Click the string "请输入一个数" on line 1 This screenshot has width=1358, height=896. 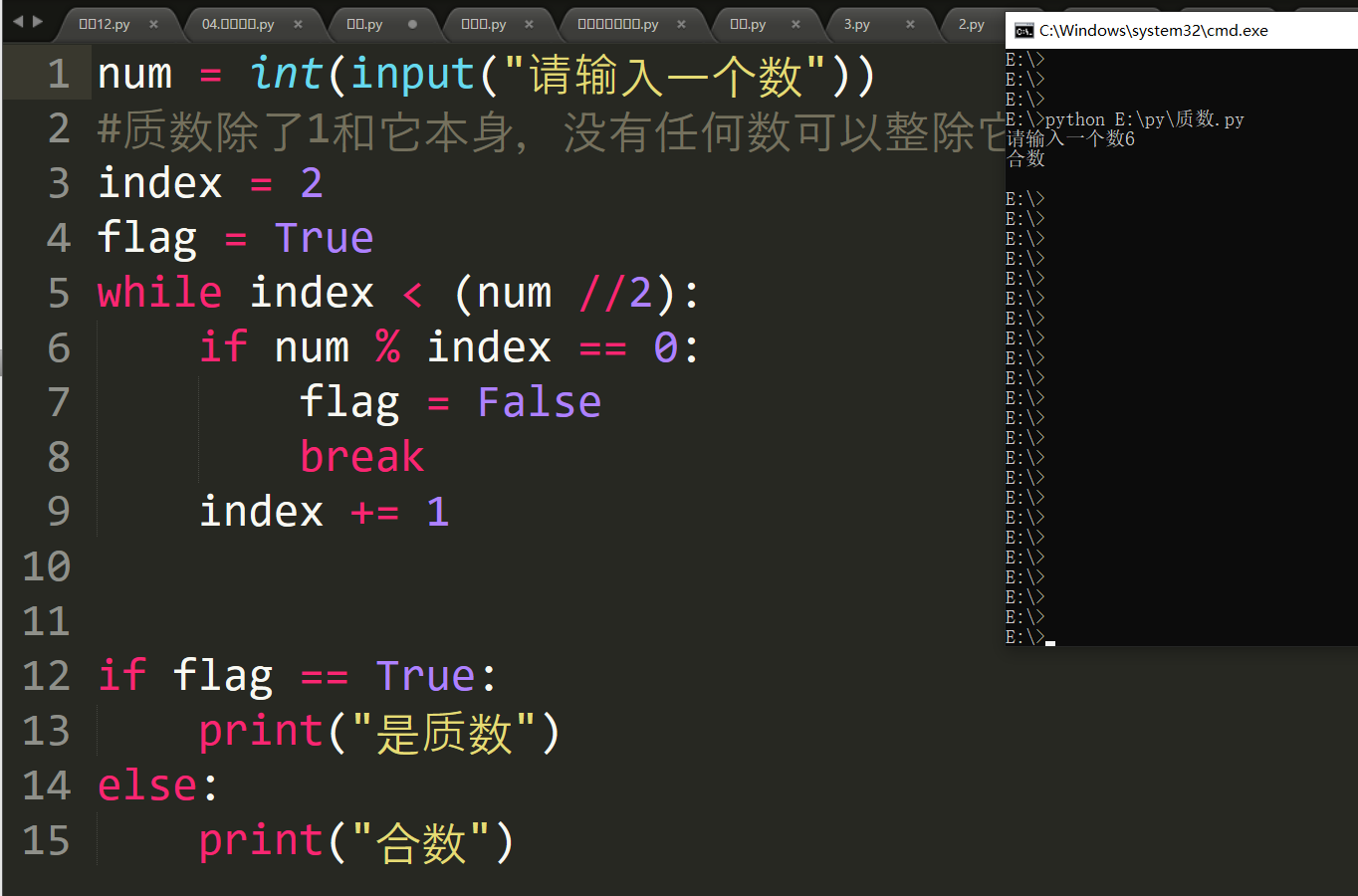coord(664,75)
